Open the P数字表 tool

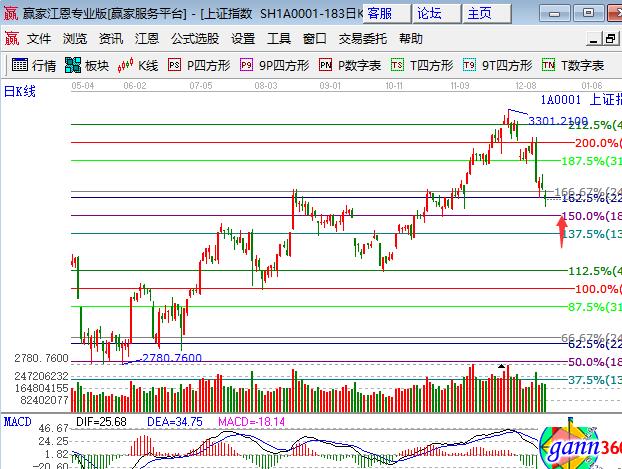(350, 65)
